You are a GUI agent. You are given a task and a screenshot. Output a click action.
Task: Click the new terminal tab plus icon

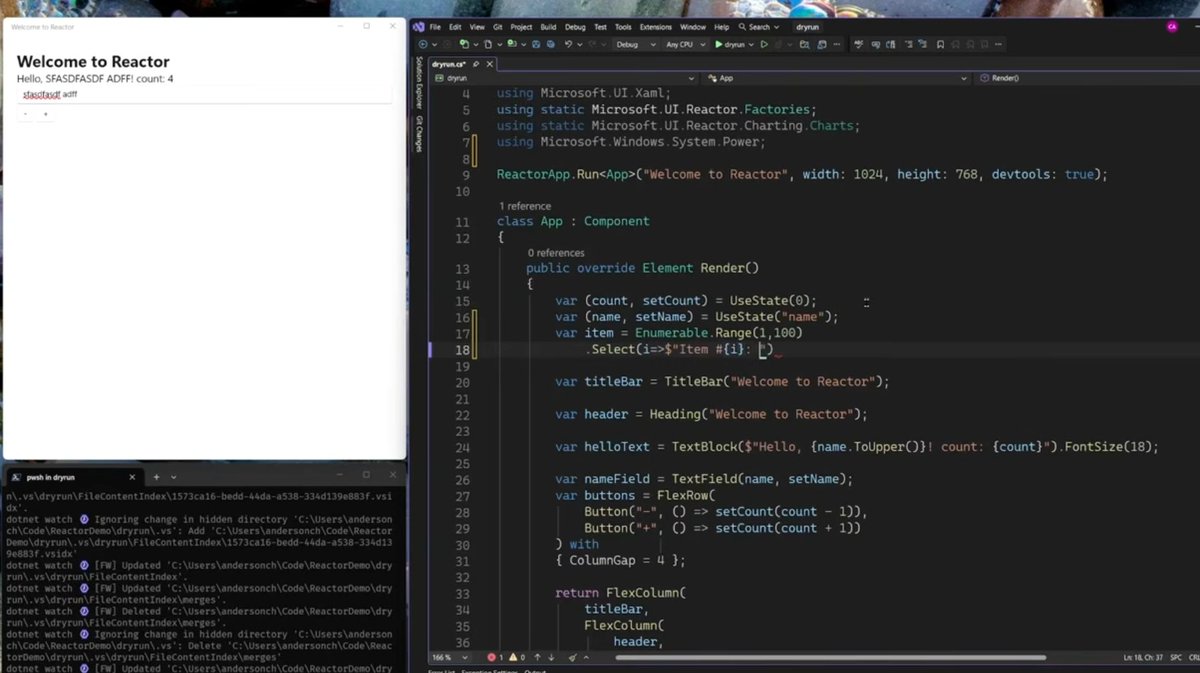pyautogui.click(x=156, y=477)
